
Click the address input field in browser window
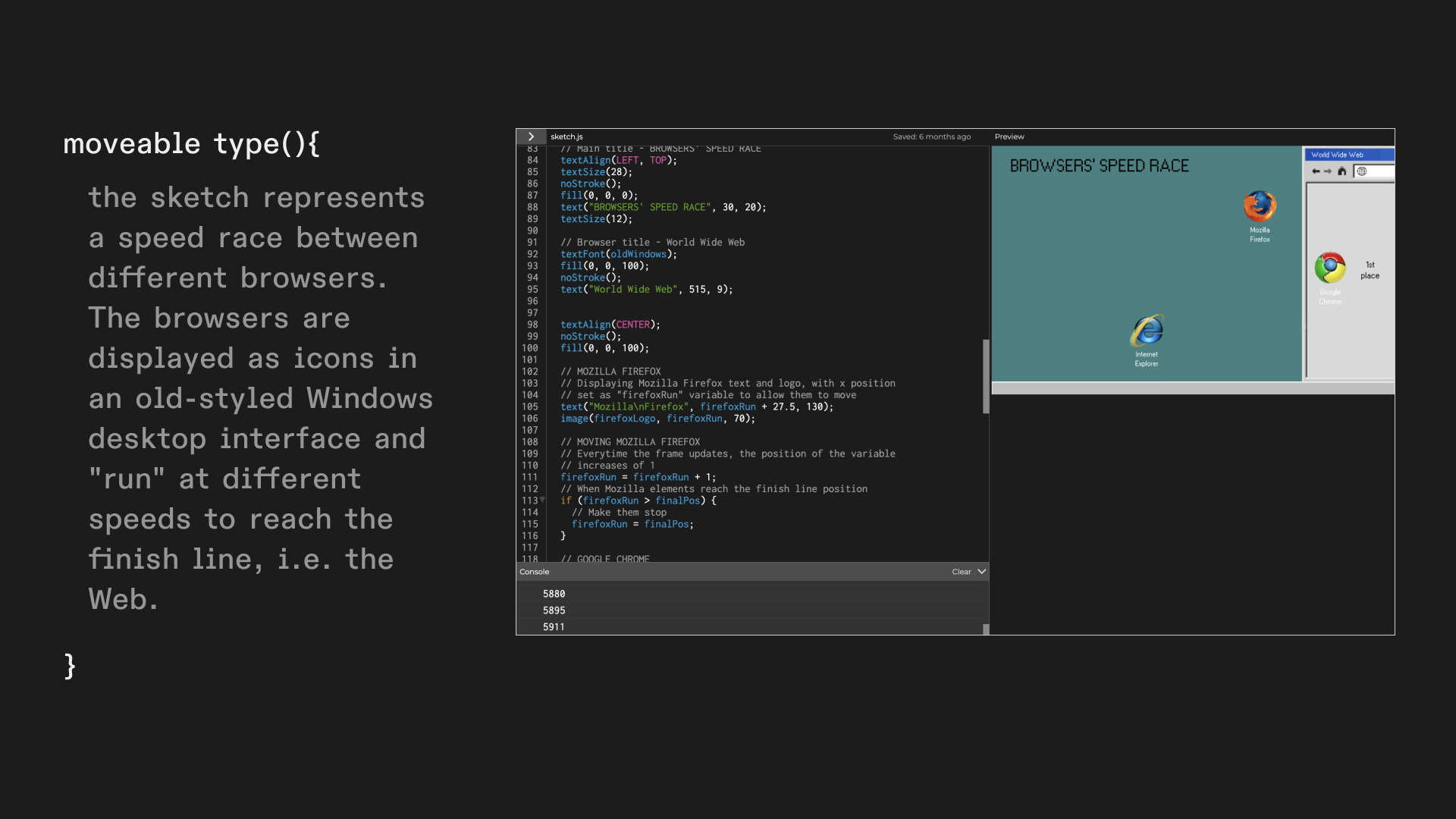tap(1380, 171)
